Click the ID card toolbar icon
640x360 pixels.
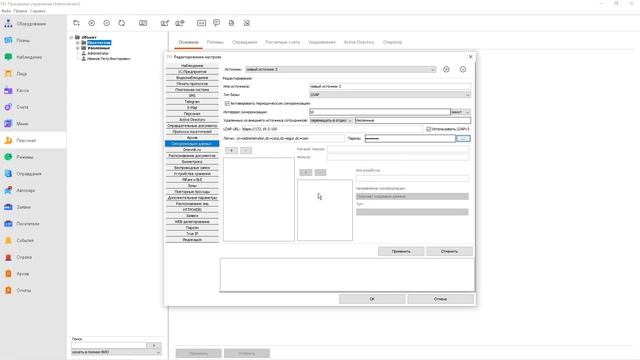click(x=143, y=23)
